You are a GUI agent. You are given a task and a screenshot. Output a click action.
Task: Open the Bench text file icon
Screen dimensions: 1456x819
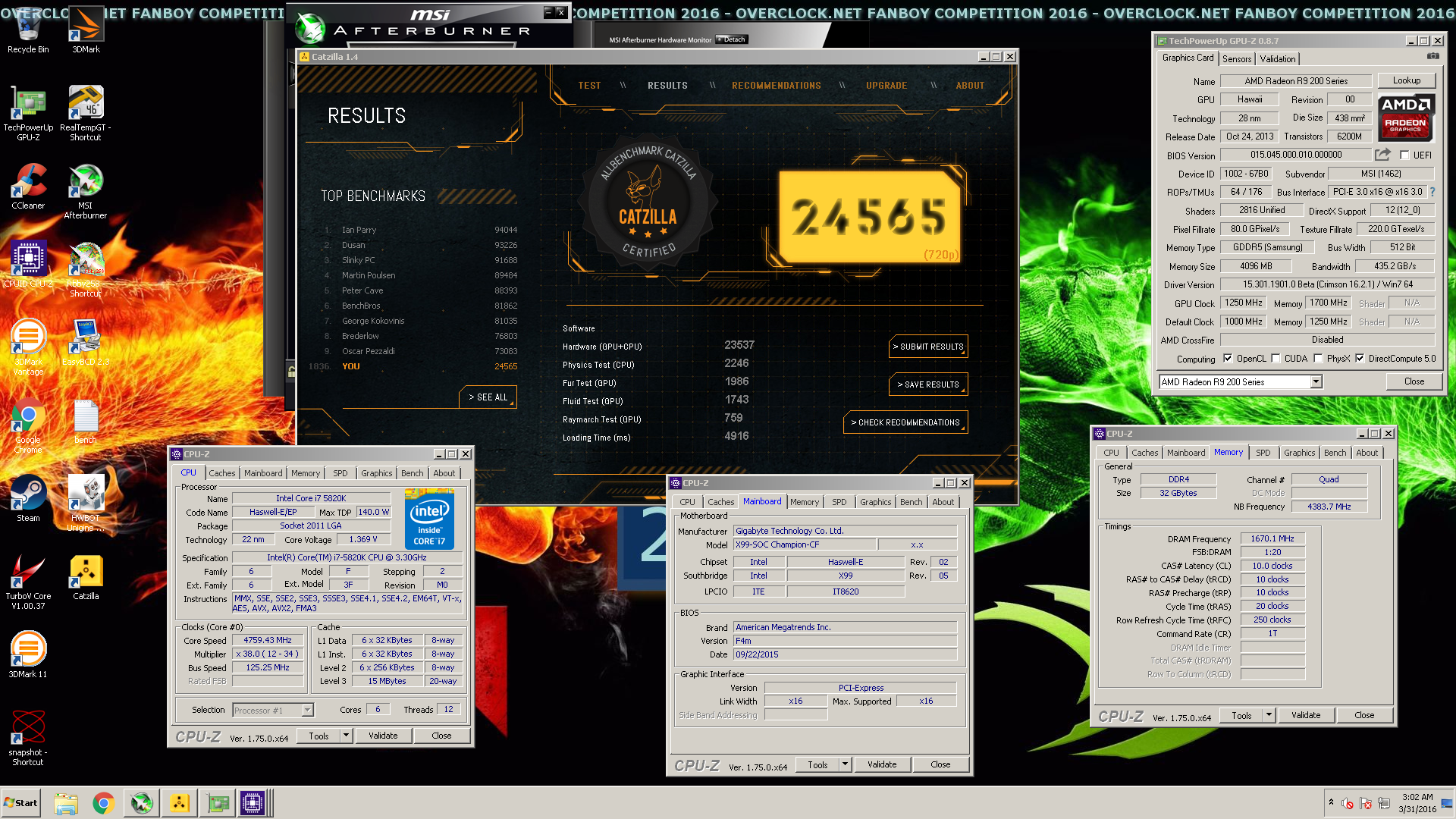tap(86, 422)
